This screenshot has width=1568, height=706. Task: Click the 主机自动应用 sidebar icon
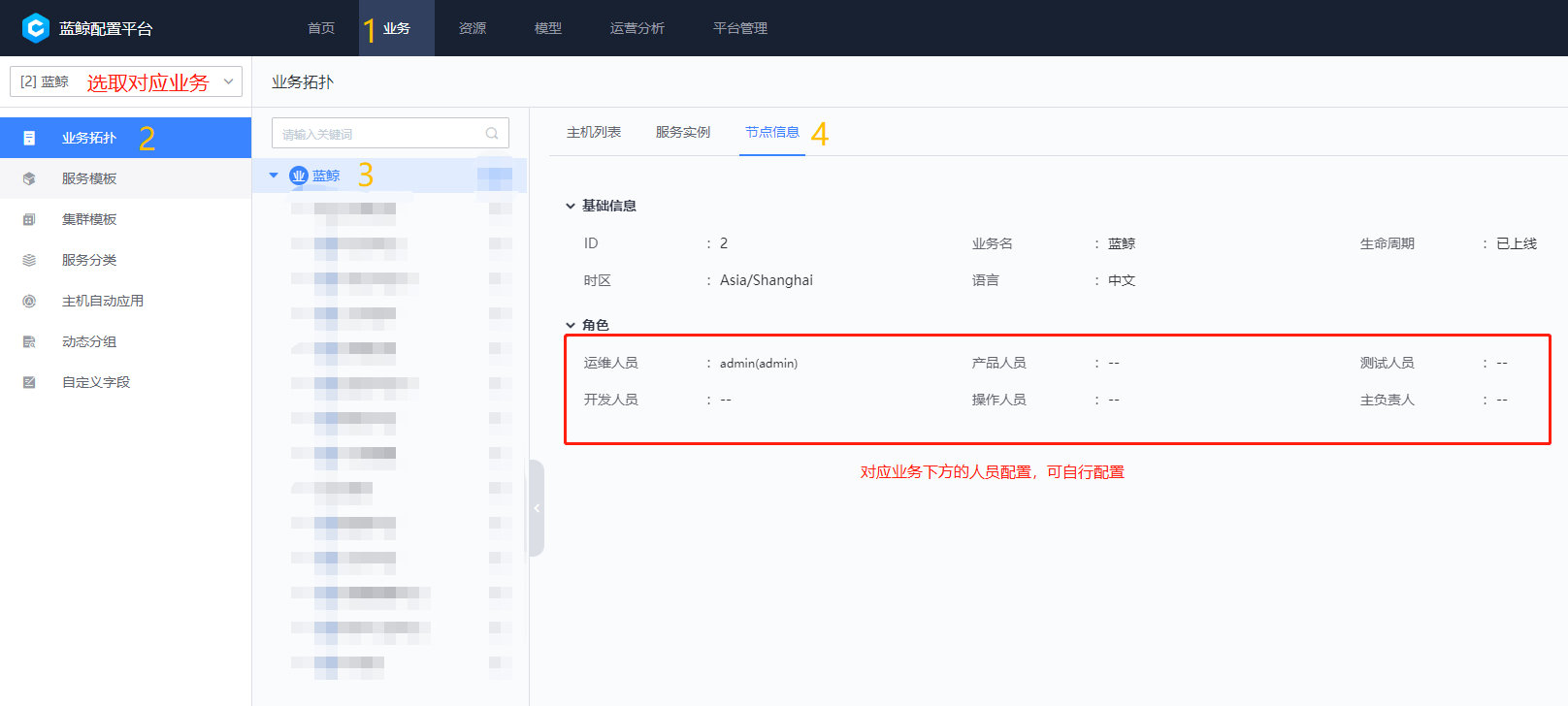[29, 301]
